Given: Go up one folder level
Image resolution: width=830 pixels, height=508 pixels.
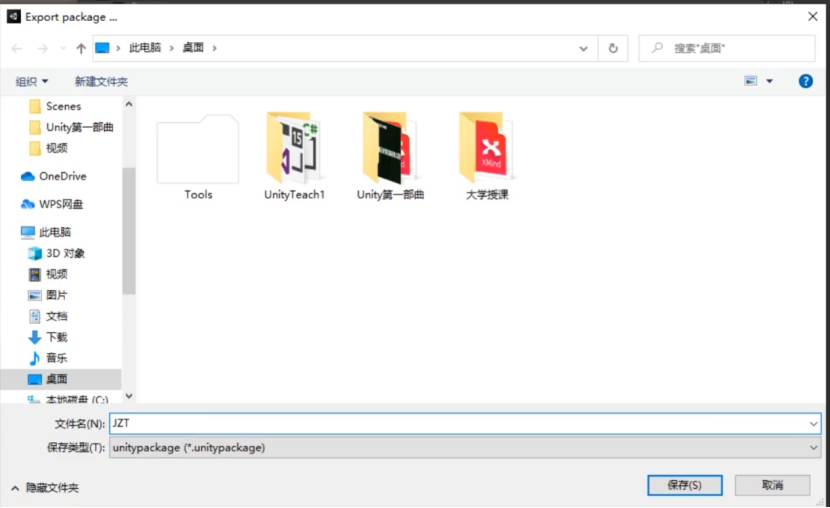Looking at the screenshot, I should pos(80,49).
